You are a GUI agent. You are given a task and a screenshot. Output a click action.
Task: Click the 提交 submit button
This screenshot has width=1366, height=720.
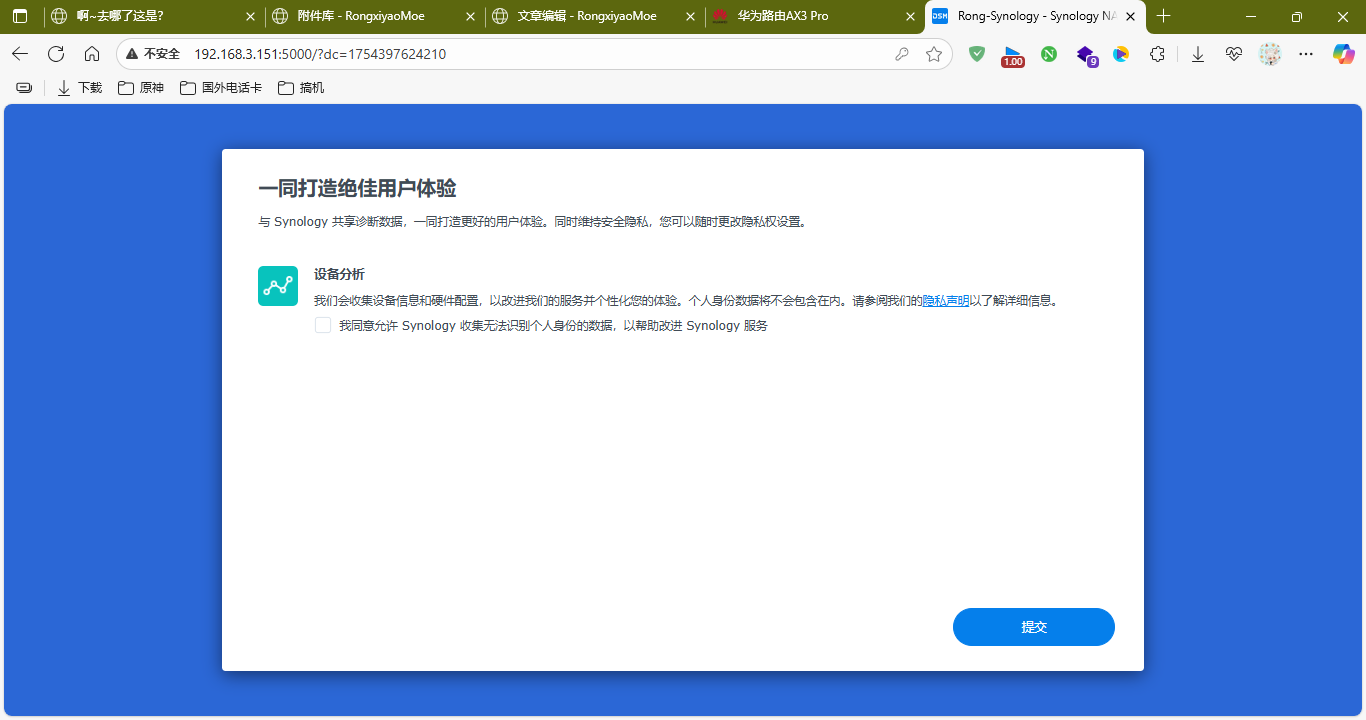coord(1033,627)
